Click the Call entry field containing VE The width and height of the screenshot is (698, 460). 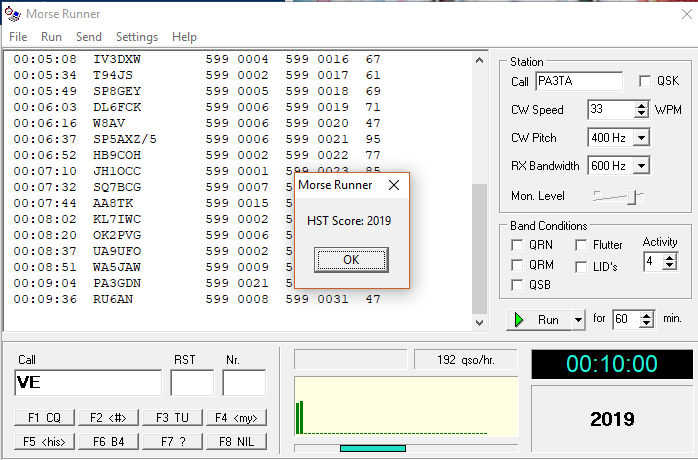(88, 383)
